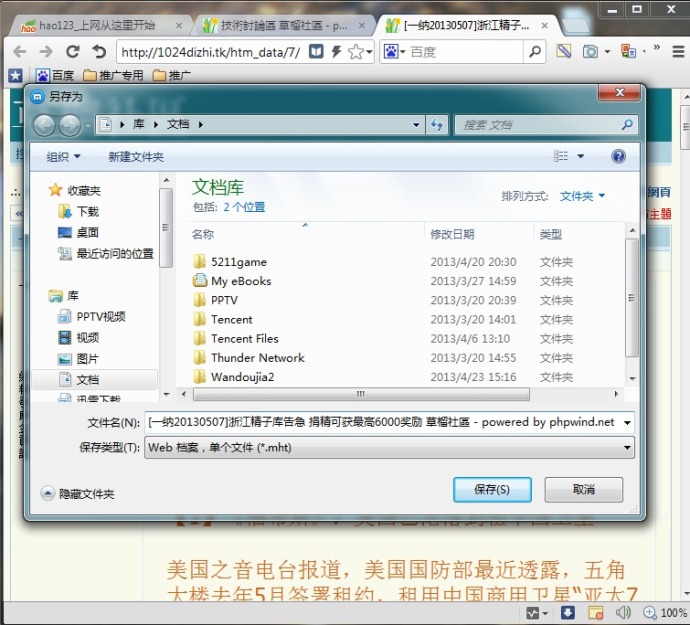This screenshot has height=625, width=690.
Task: Expand the file name history dropdown arrow
Action: coord(627,423)
